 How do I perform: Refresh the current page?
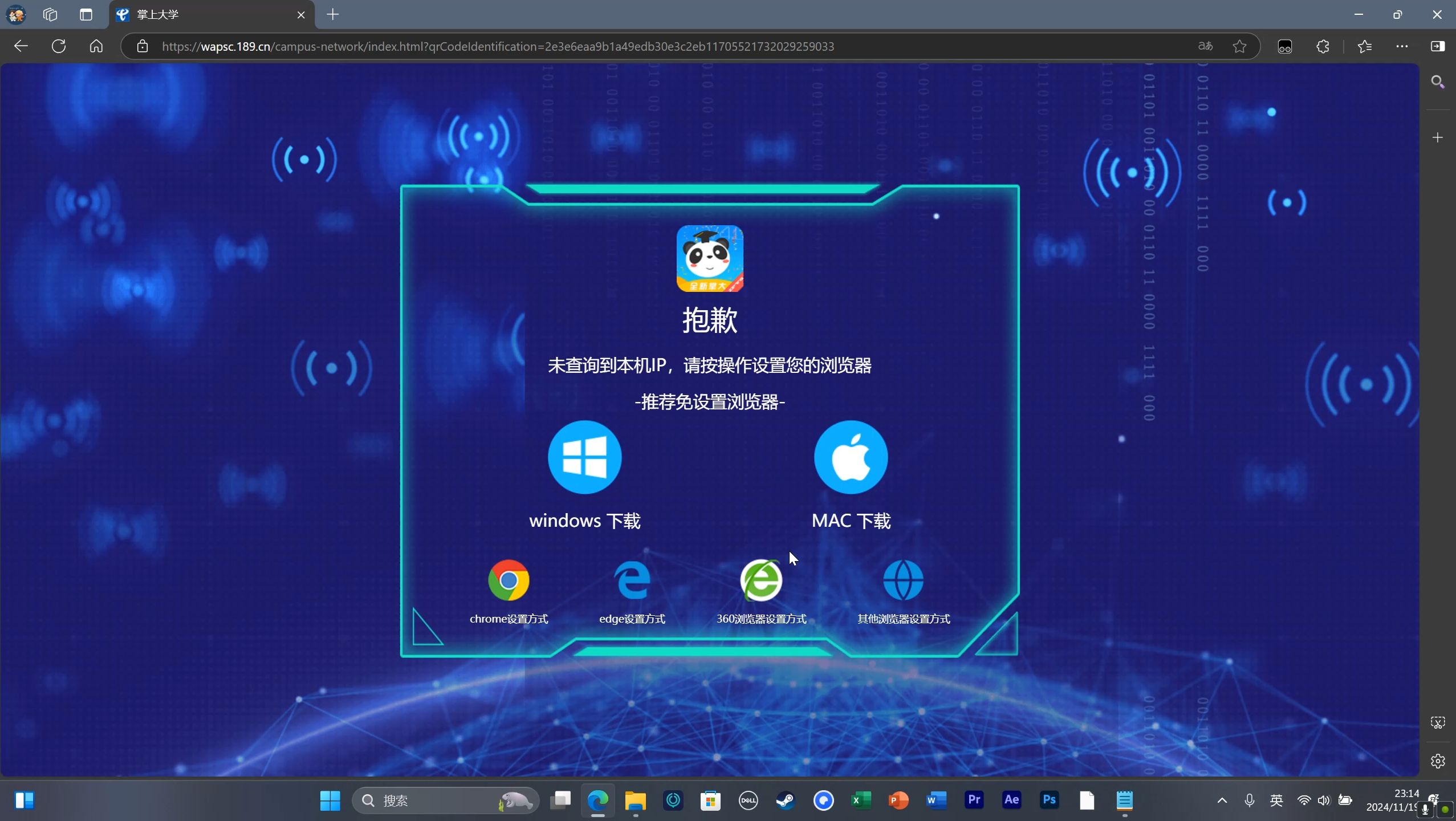(x=59, y=46)
